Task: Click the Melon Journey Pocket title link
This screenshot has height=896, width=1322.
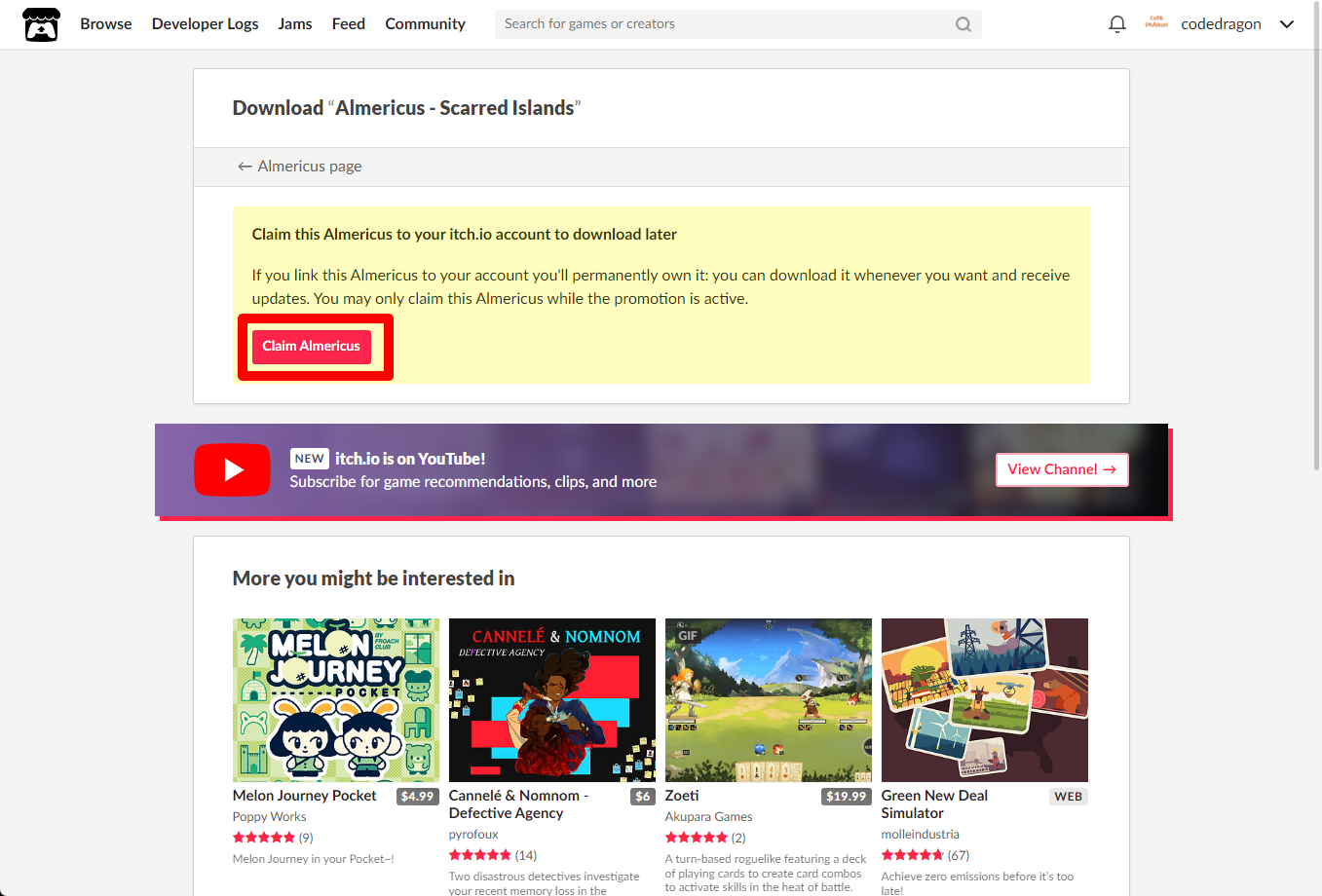Action: [x=304, y=796]
